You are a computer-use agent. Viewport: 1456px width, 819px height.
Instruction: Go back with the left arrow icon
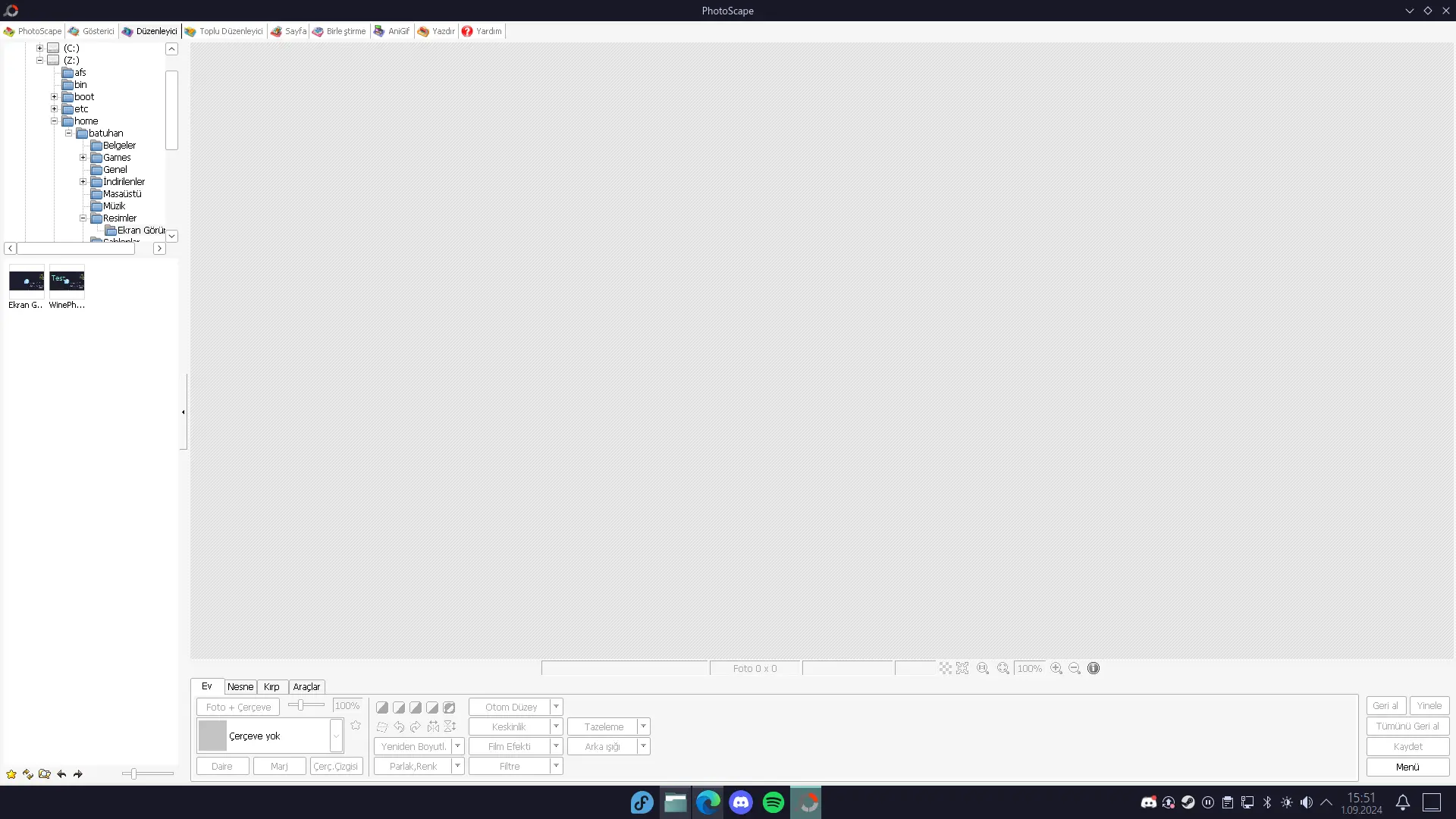pos(61,774)
